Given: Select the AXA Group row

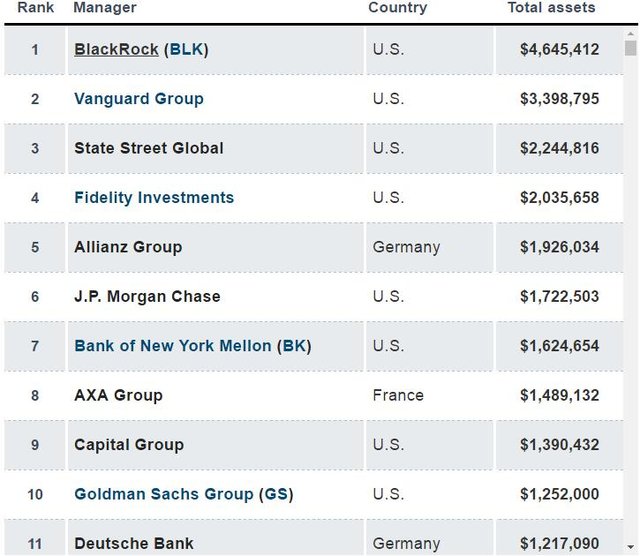Looking at the screenshot, I should [118, 395].
